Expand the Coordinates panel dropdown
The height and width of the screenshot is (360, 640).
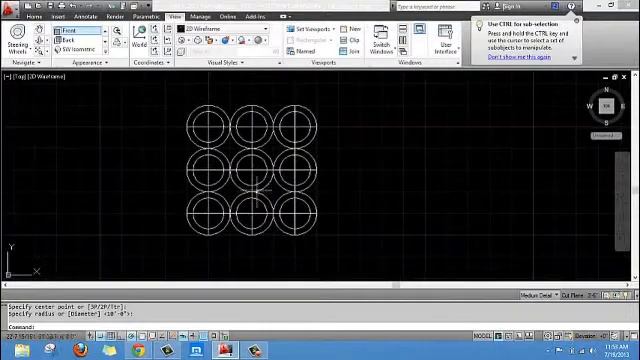click(x=151, y=62)
